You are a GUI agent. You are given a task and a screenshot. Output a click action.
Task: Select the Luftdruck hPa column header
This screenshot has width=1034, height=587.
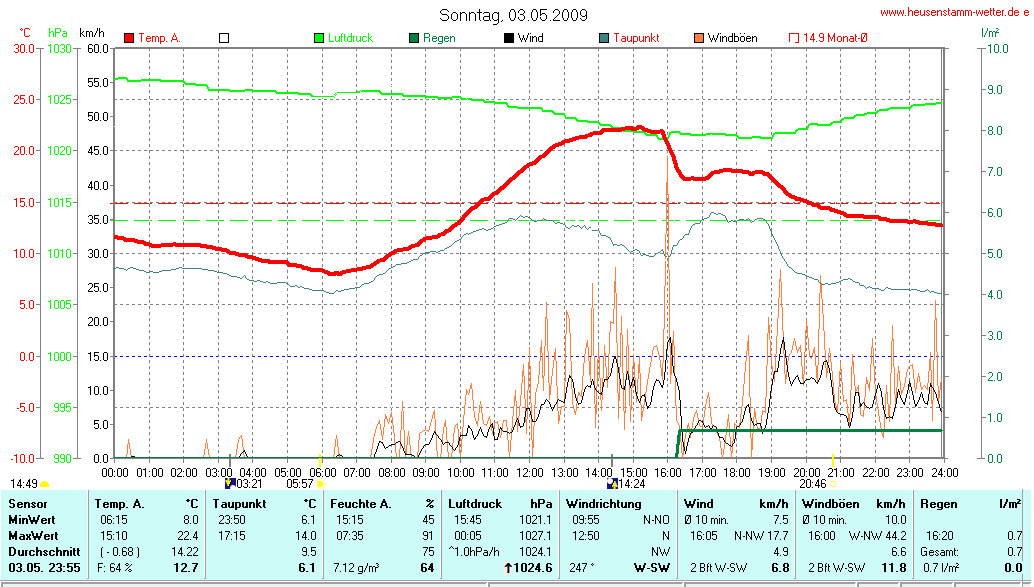coord(499,504)
